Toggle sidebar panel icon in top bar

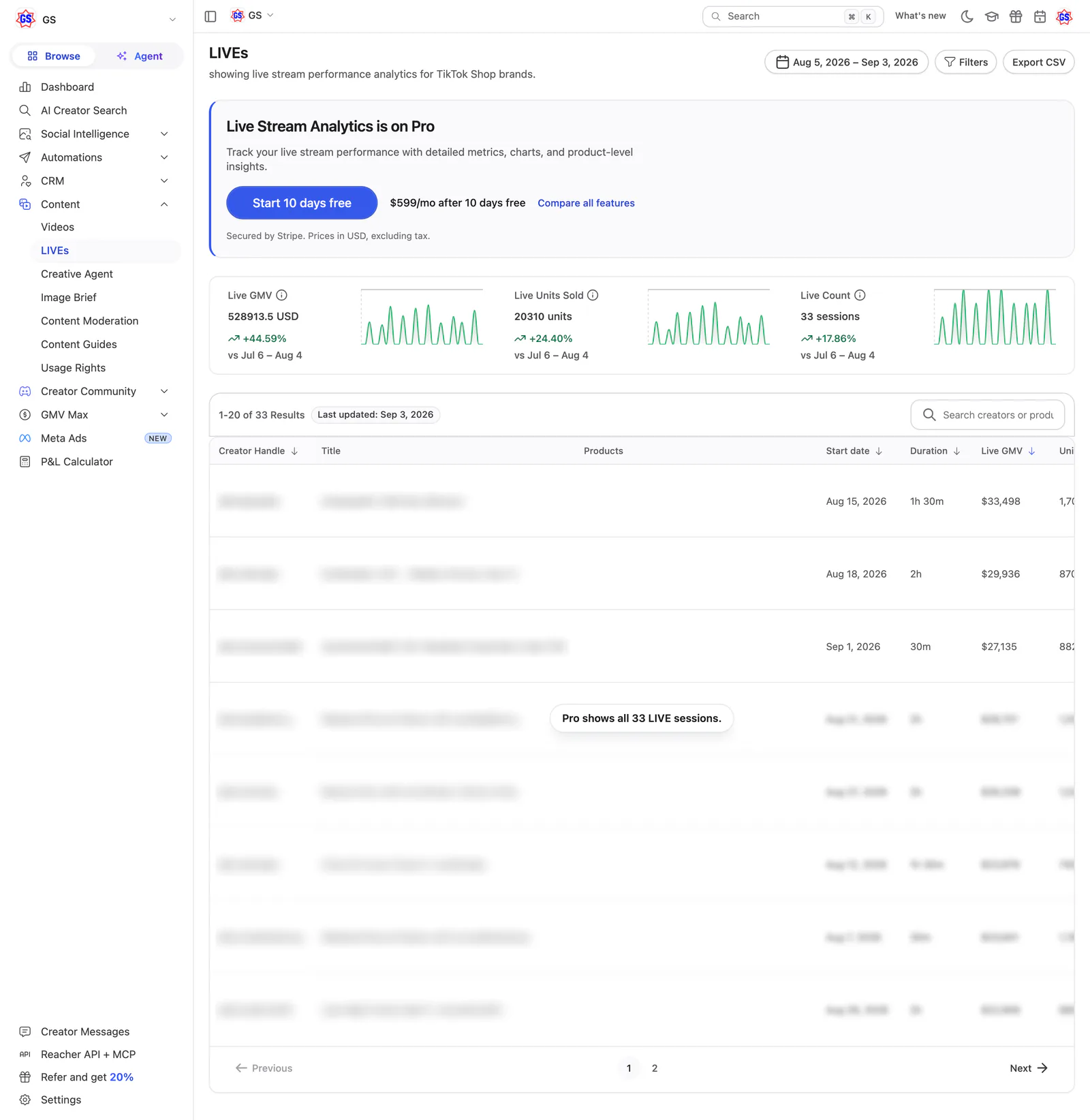(x=211, y=16)
